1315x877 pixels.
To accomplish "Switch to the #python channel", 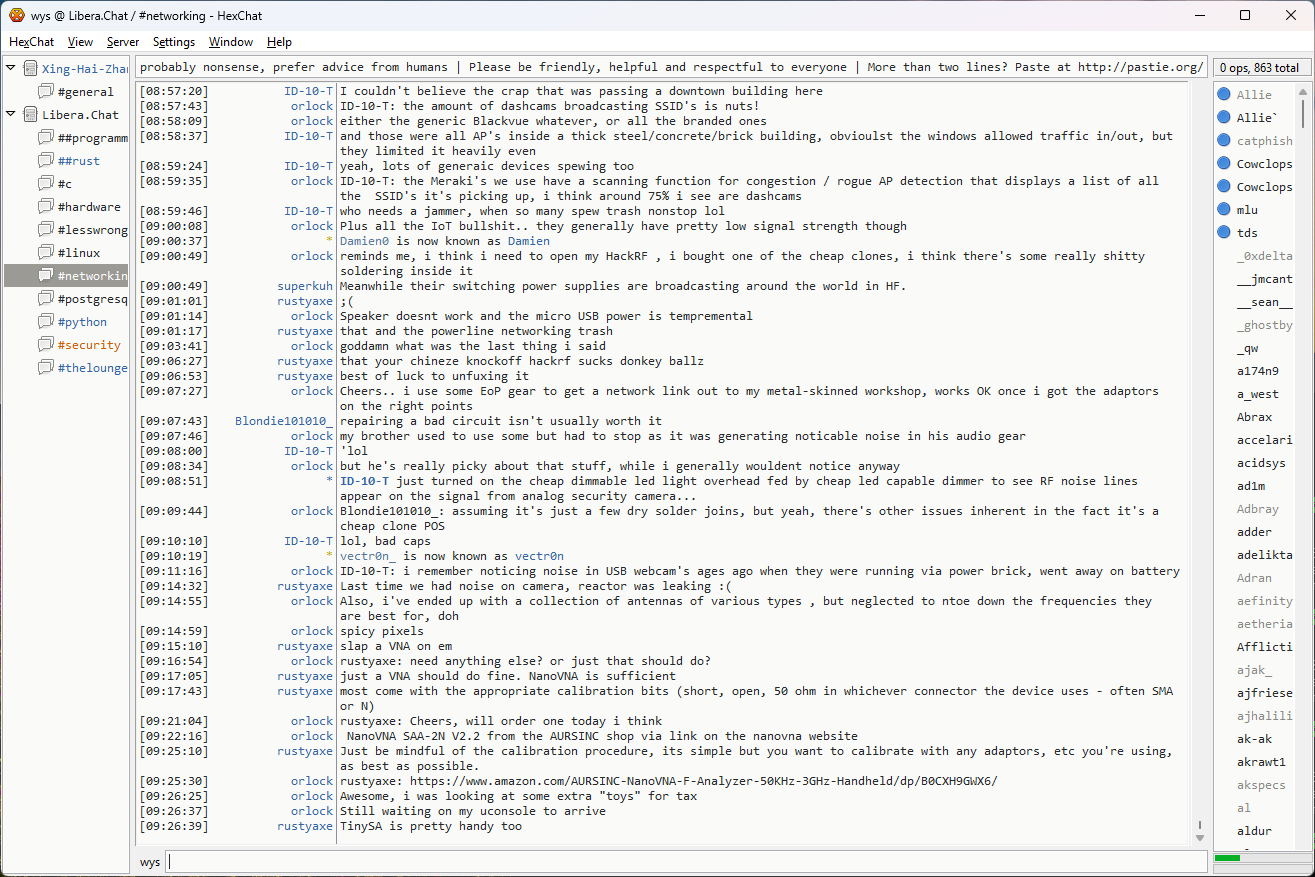I will tap(82, 322).
